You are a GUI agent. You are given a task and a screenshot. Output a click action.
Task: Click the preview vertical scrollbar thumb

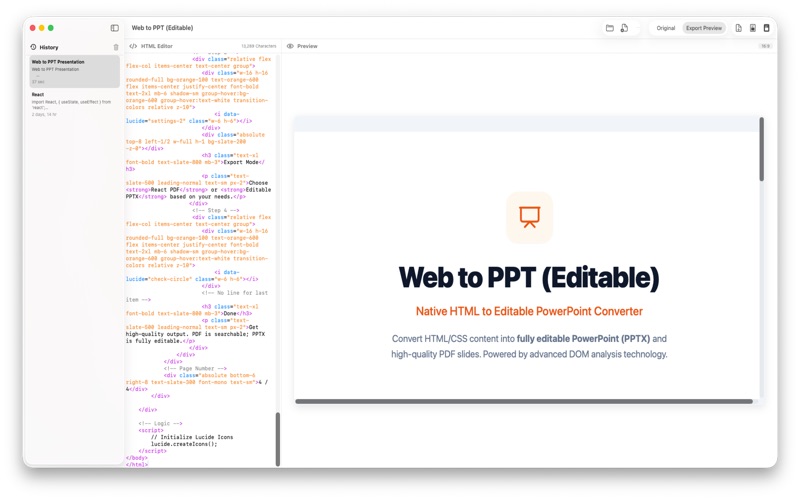point(761,149)
